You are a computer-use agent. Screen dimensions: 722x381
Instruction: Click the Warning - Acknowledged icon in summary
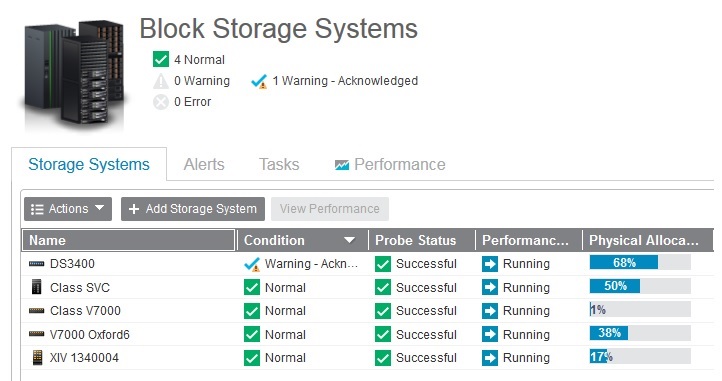(x=259, y=82)
